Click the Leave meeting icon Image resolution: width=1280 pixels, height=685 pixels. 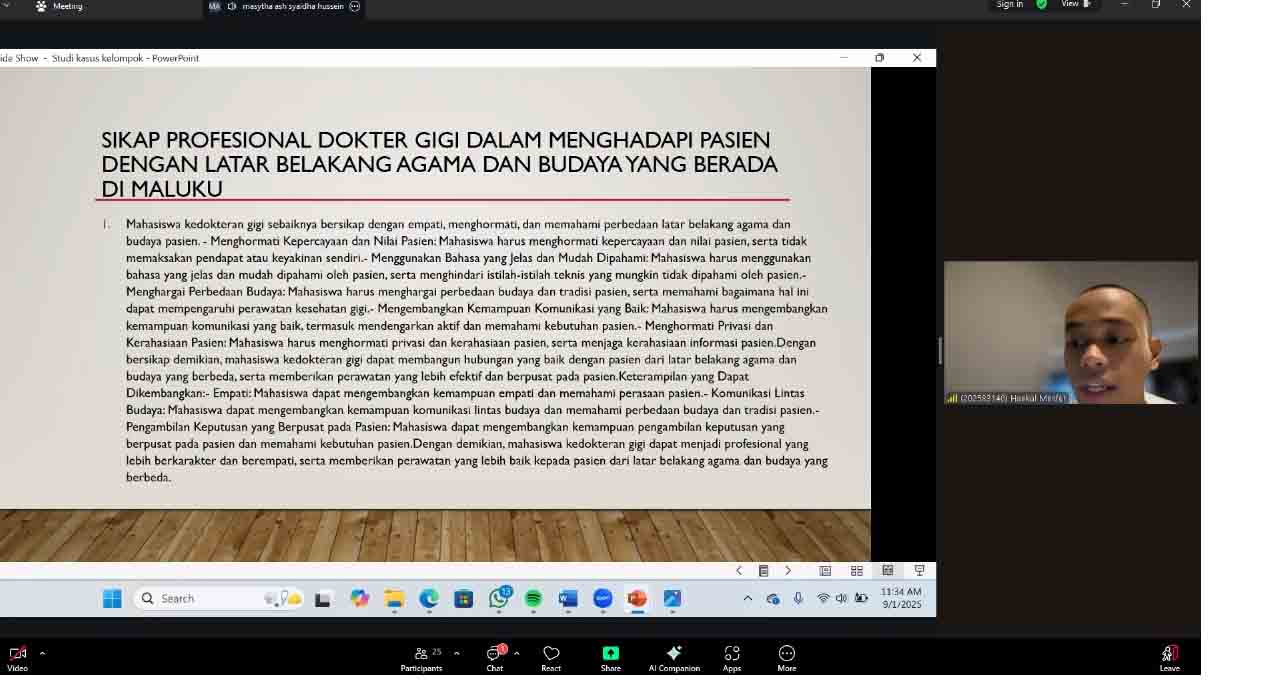[x=1170, y=658]
